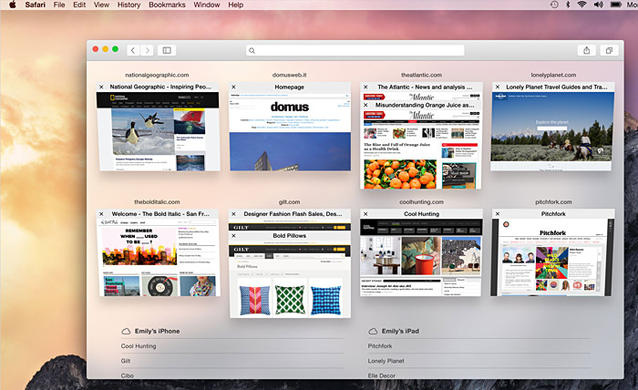Click the Apple menu icon
Viewport: 638px width, 390px height.
[x=12, y=5]
